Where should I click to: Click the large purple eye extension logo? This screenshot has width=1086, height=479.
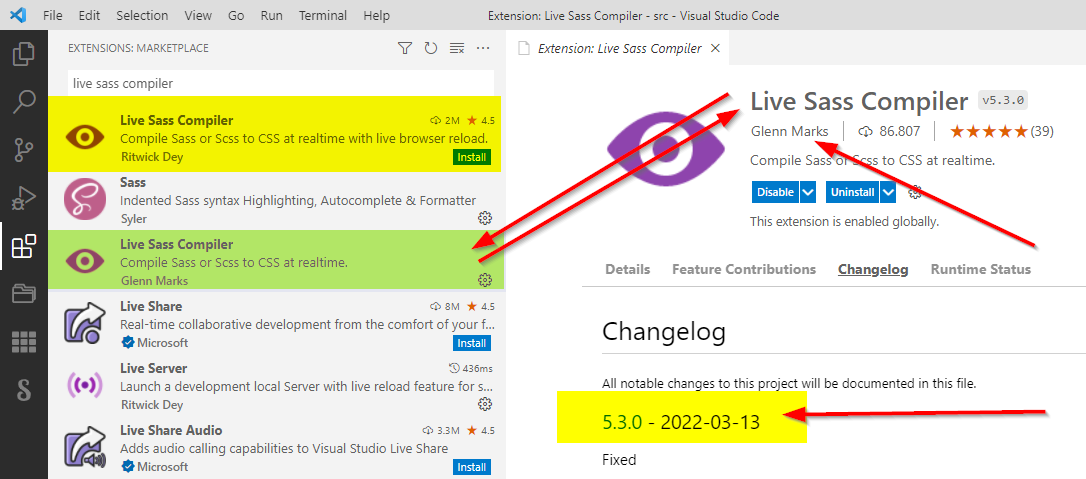666,147
